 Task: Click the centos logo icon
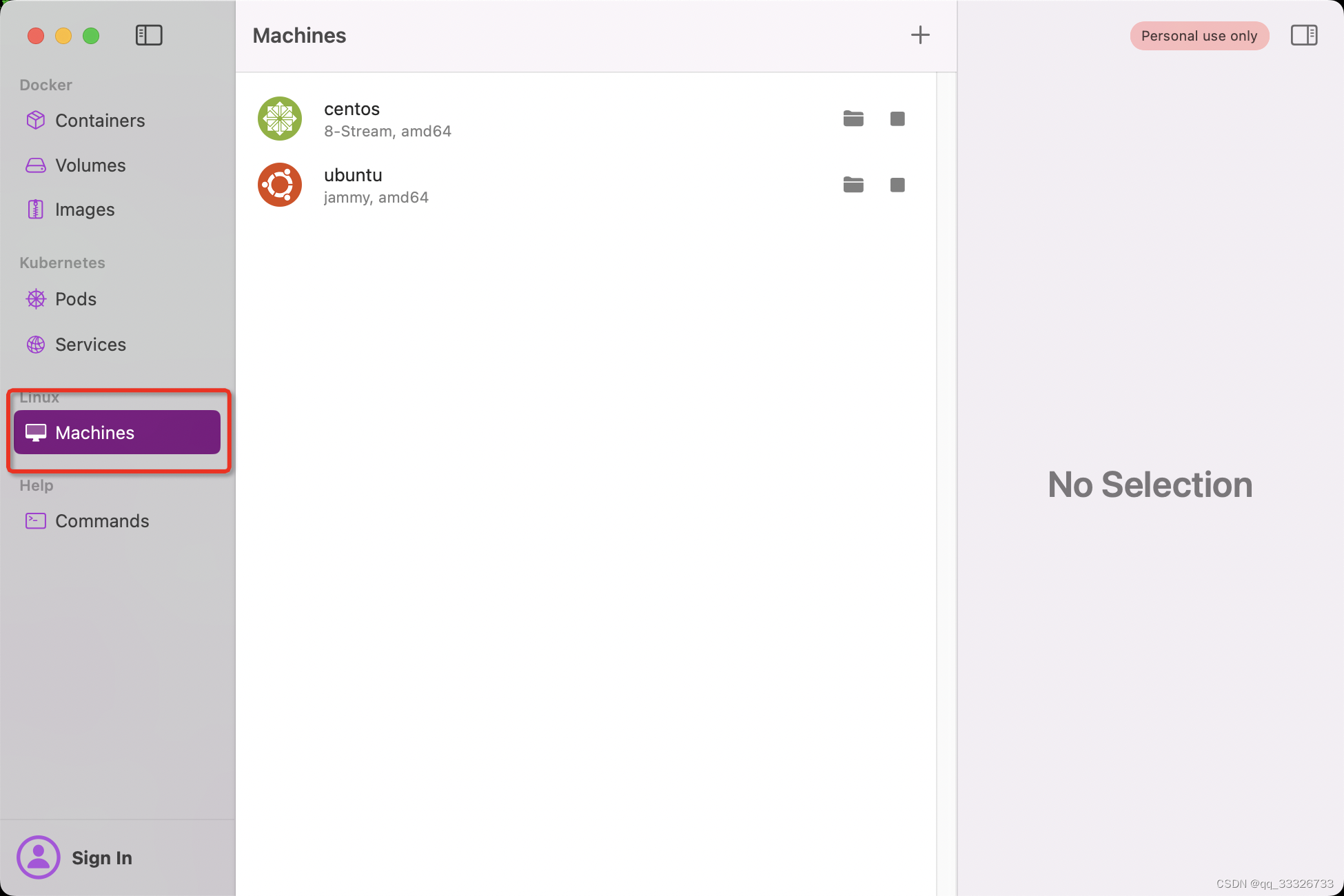(280, 119)
